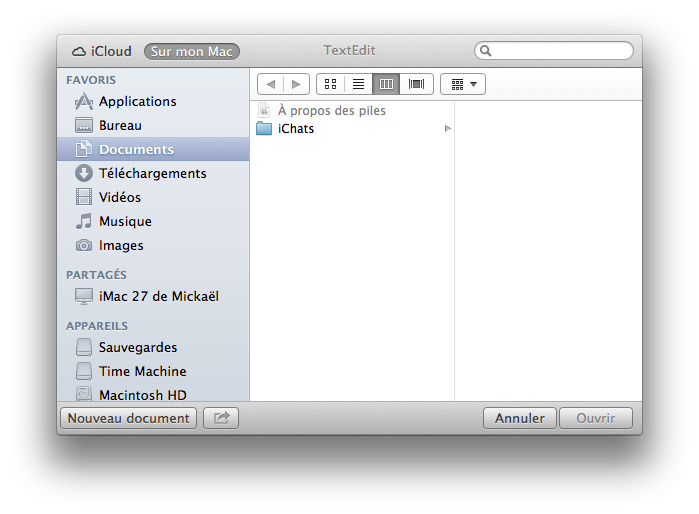The height and width of the screenshot is (514, 699).
Task: Switch to Cover Flow view
Action: pos(416,84)
